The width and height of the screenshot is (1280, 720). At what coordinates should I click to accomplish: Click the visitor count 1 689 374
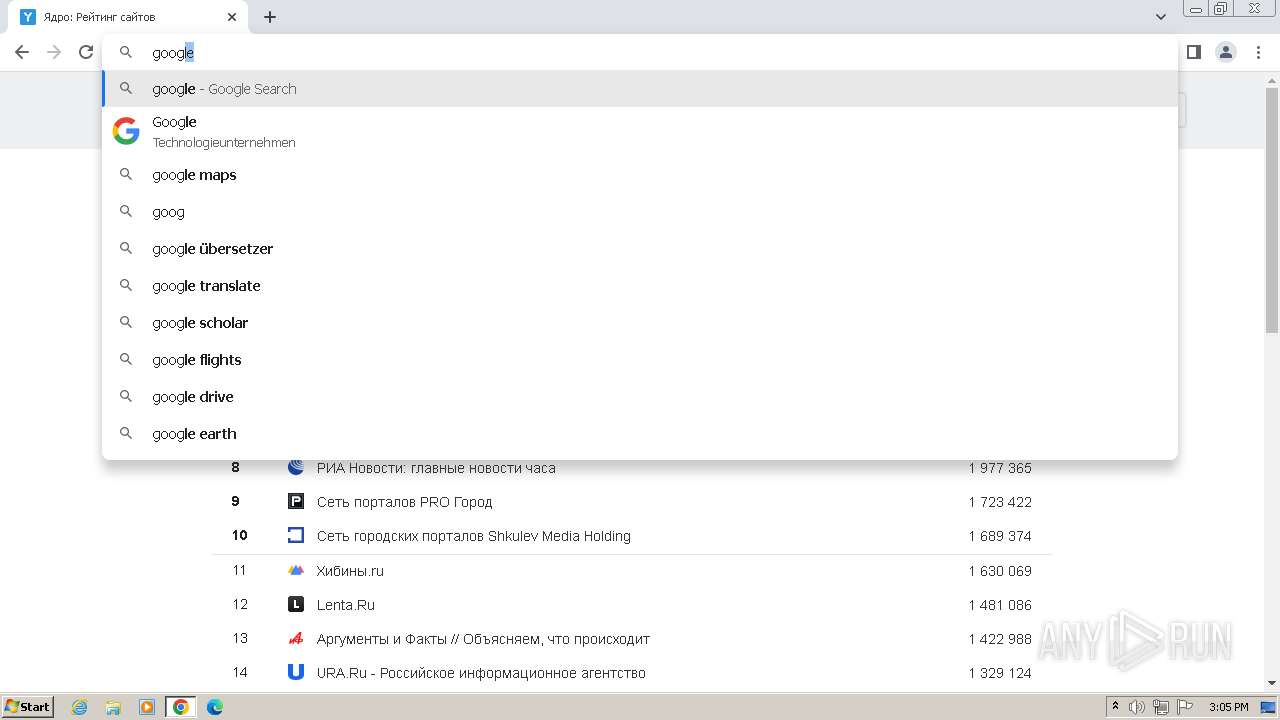click(x=1000, y=536)
